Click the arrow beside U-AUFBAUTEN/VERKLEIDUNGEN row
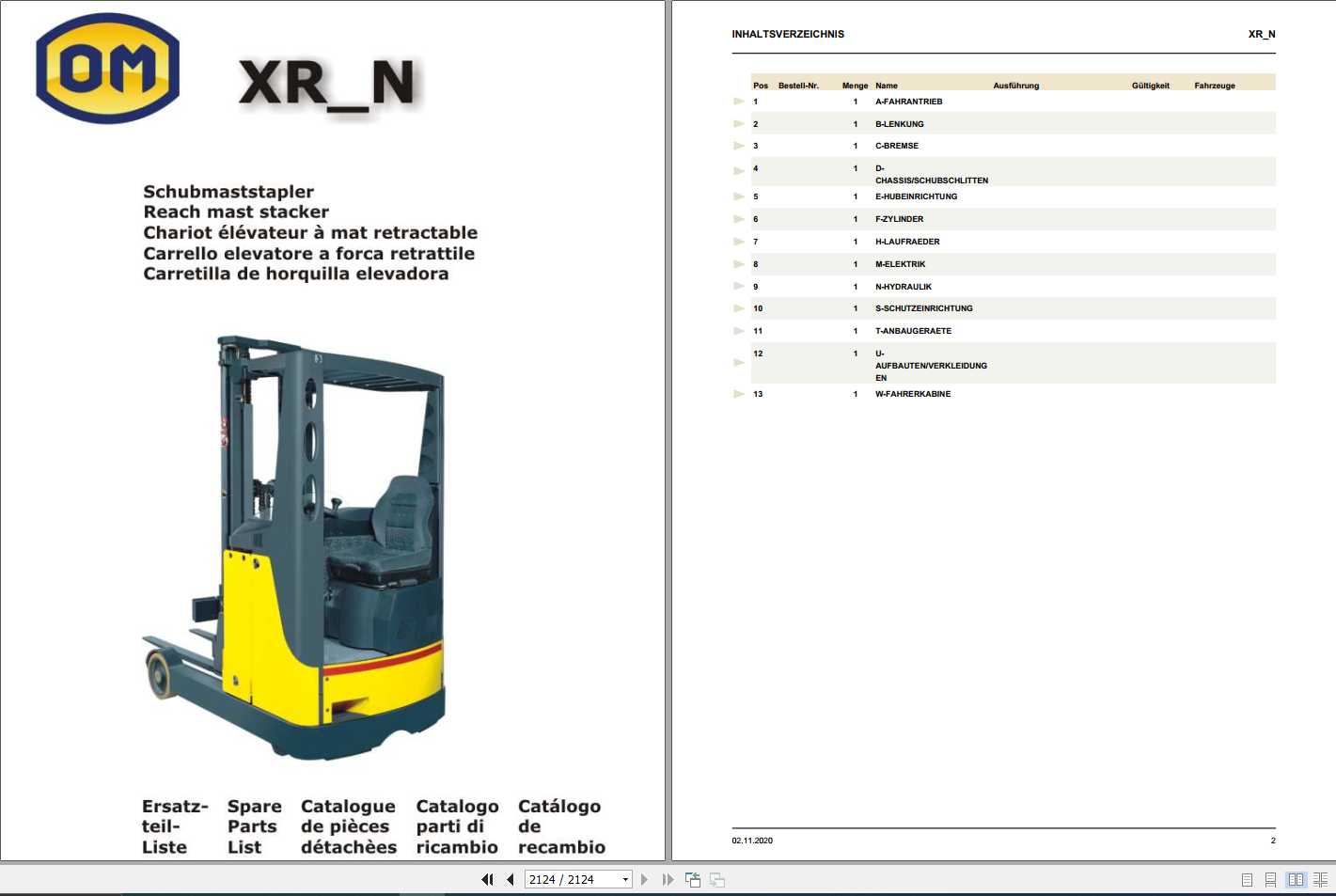Image resolution: width=1336 pixels, height=896 pixels. (739, 362)
